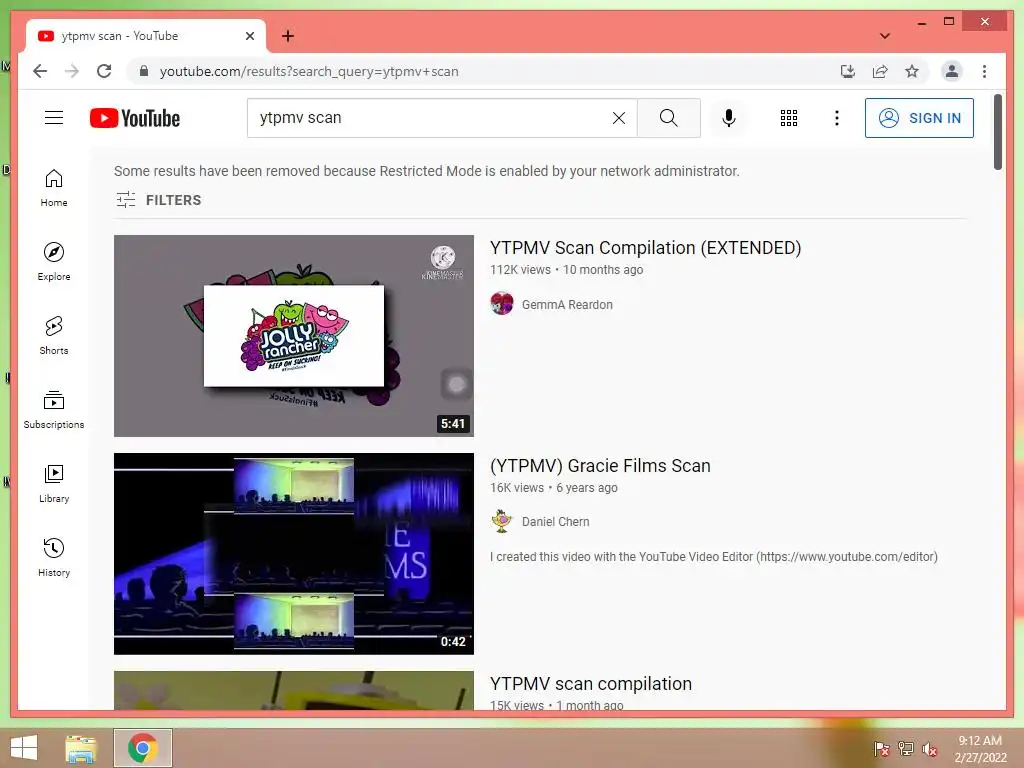
Task: Play the Gracie Films Scan thumbnail
Action: point(294,554)
